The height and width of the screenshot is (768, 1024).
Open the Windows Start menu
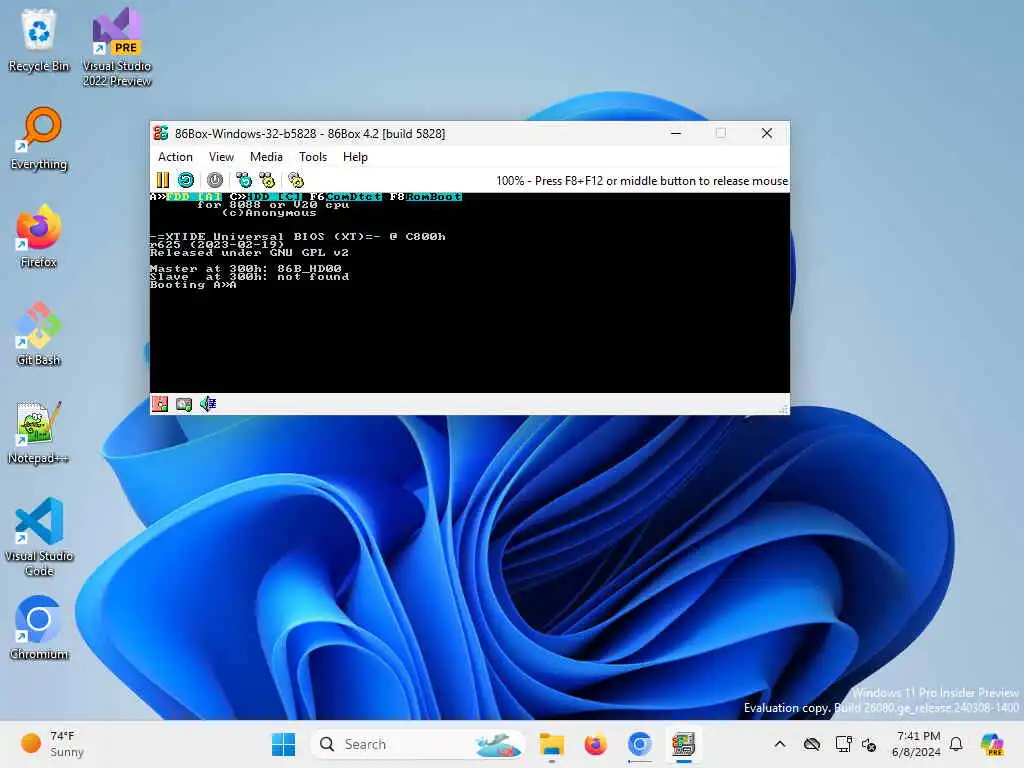click(283, 744)
